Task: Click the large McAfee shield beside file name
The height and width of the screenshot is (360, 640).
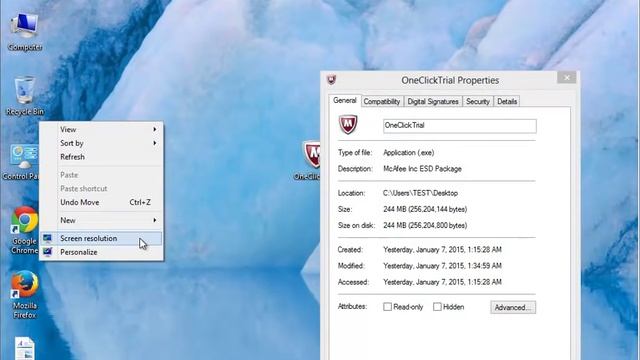Action: (x=348, y=124)
